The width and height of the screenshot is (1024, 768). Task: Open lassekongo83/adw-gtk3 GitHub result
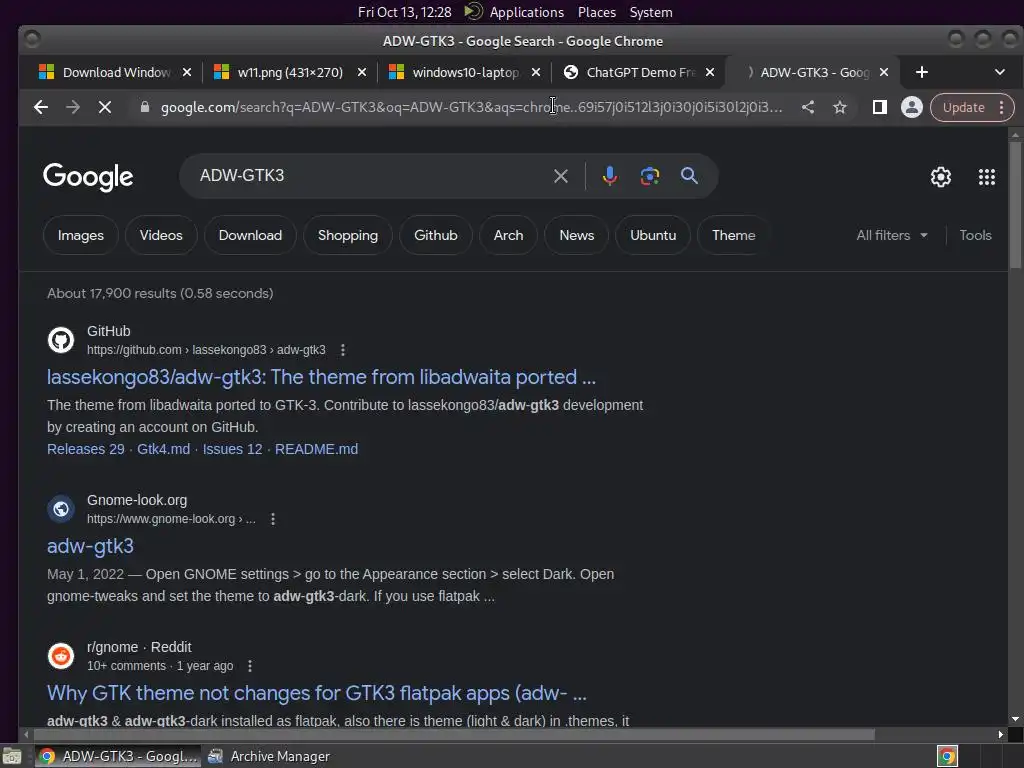[321, 377]
